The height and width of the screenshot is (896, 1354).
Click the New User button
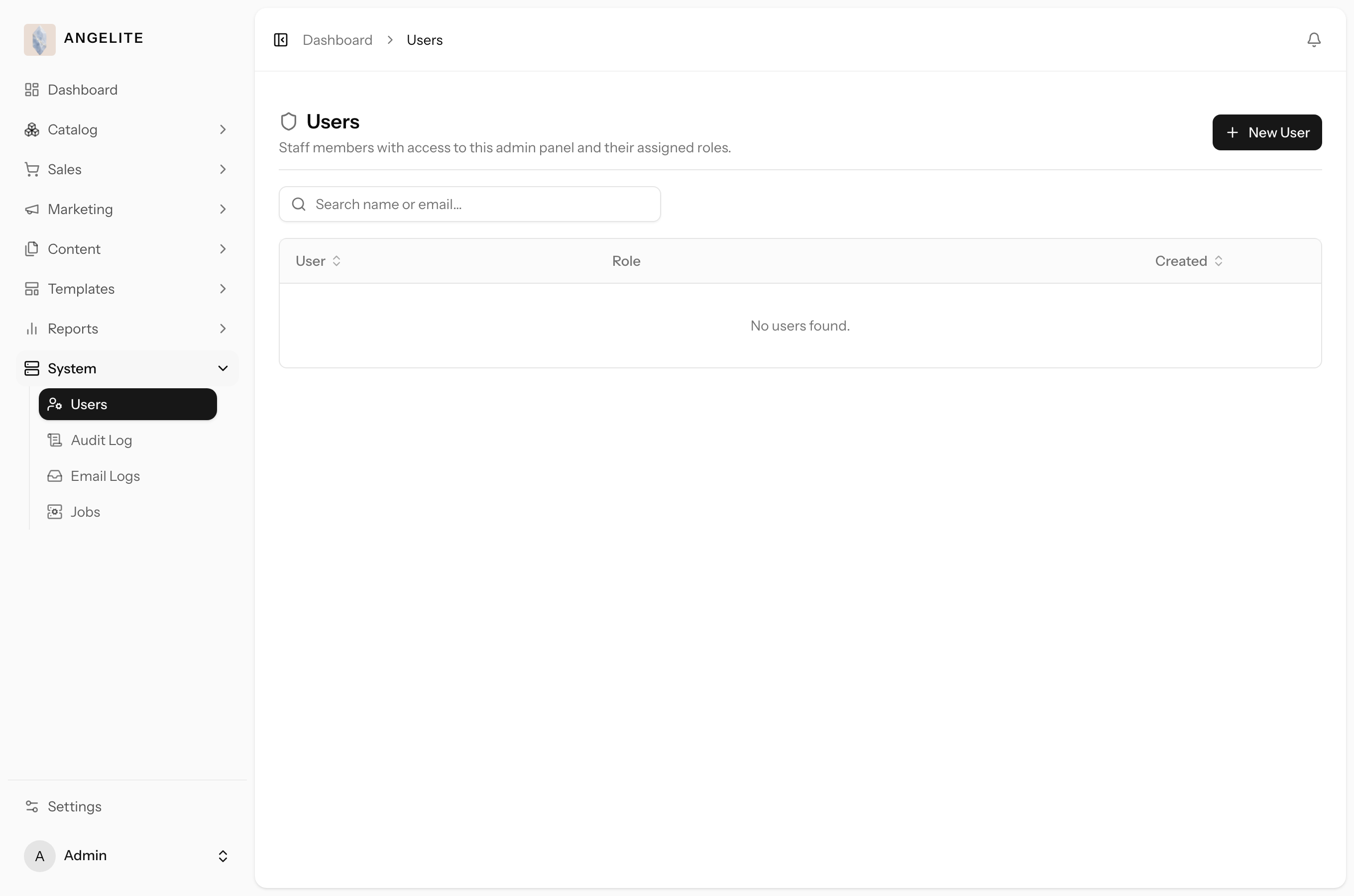1266,132
